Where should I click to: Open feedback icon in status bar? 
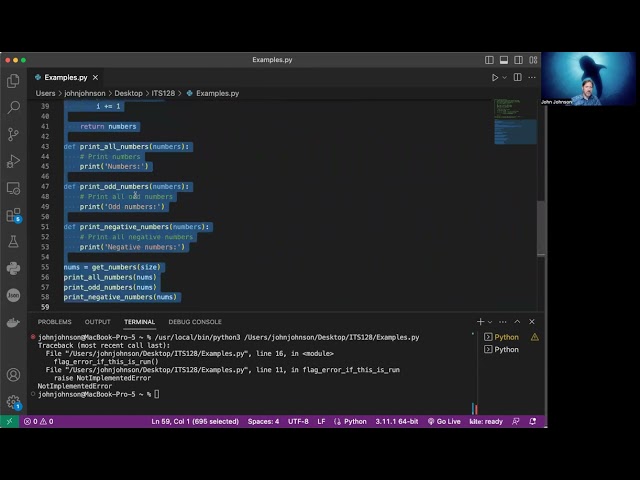[516, 422]
